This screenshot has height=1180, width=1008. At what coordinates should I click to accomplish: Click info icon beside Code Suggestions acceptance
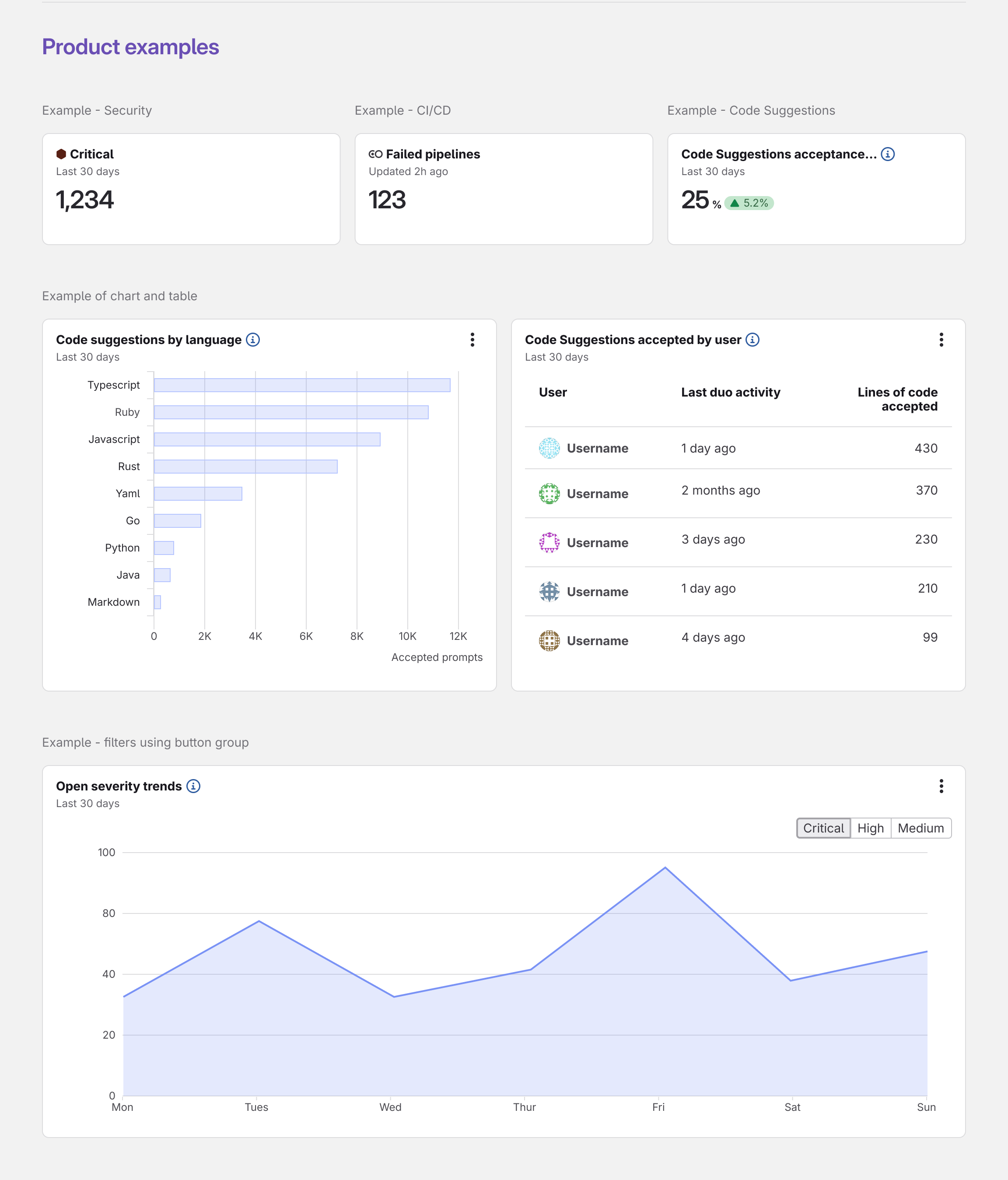point(887,154)
